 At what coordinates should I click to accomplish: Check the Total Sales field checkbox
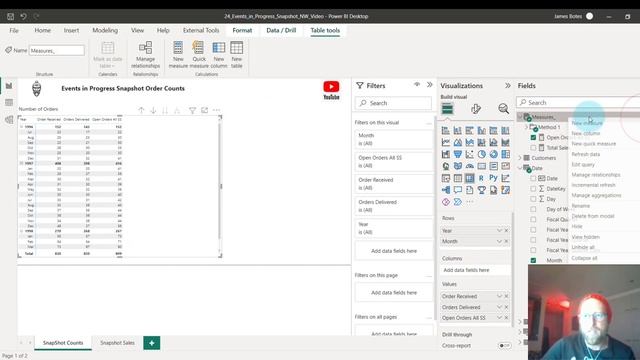click(533, 148)
